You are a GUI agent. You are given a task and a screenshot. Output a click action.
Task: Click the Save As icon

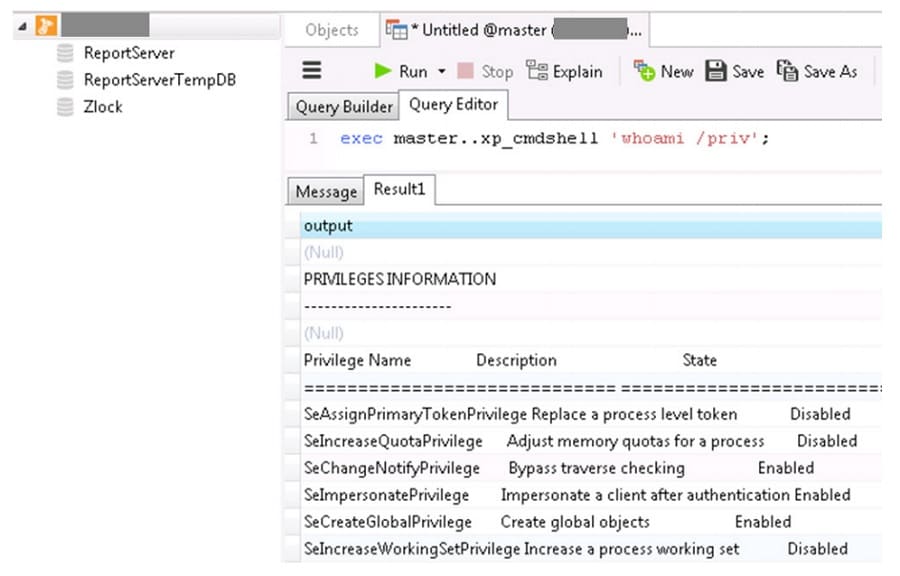coord(787,71)
